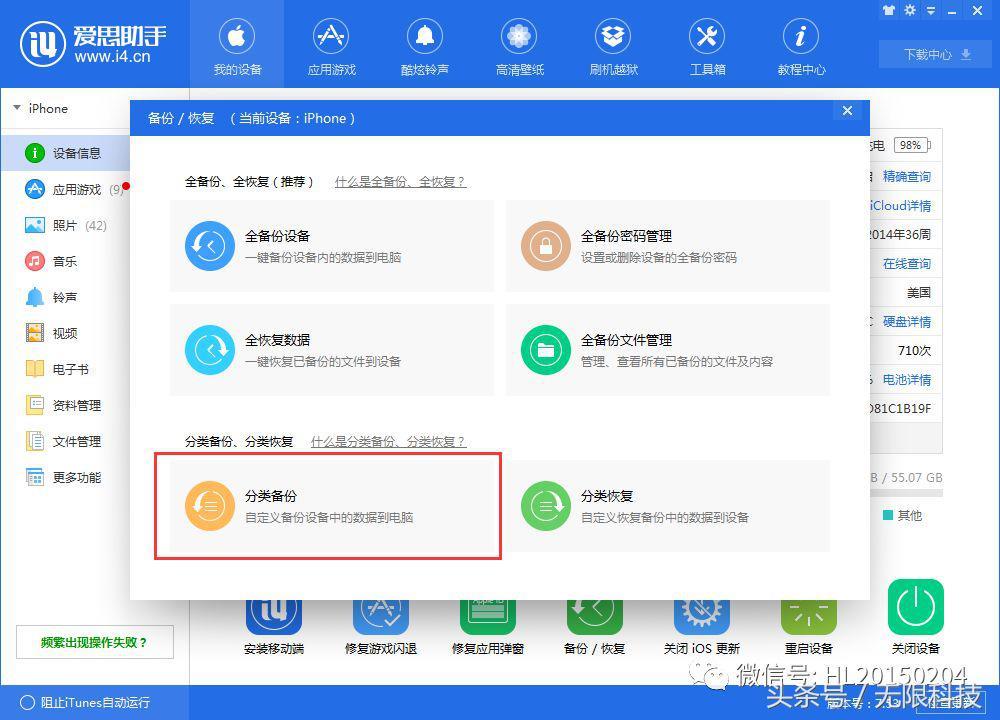1000x720 pixels.
Task: Open the 工具箱 toolbox tab
Action: (x=707, y=47)
